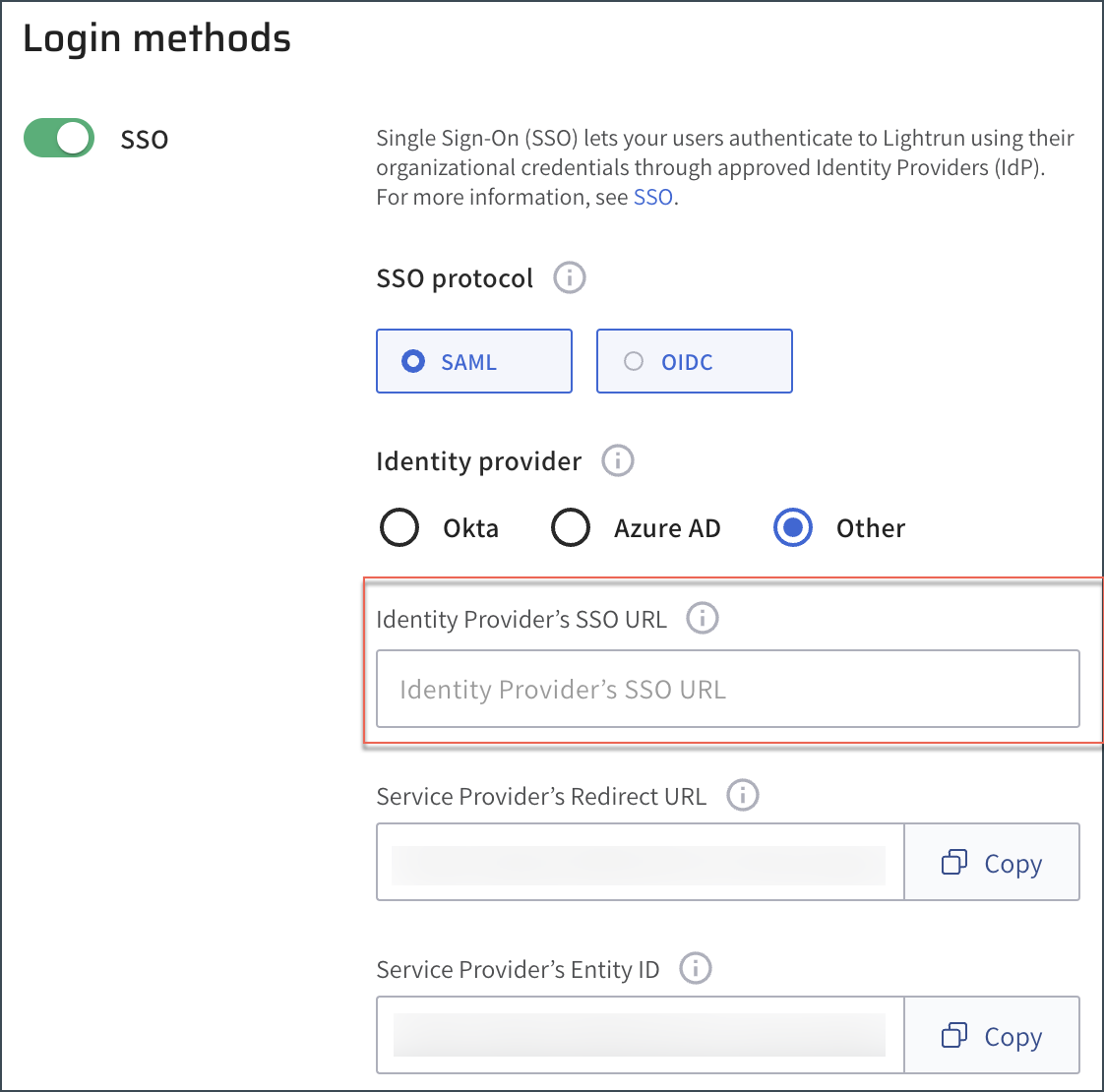
Task: Click the Service Provider's Entity ID info icon
Action: (x=695, y=968)
